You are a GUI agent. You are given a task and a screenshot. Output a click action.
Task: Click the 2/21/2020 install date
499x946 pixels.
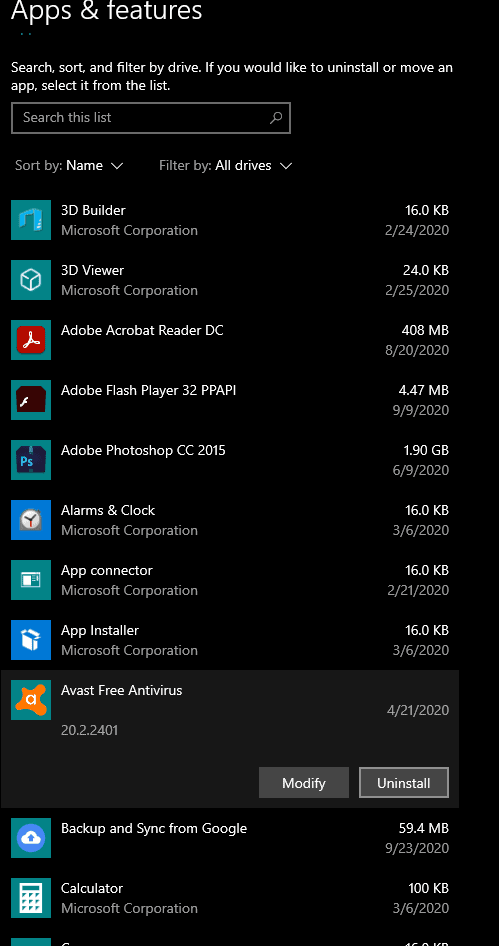pos(418,590)
